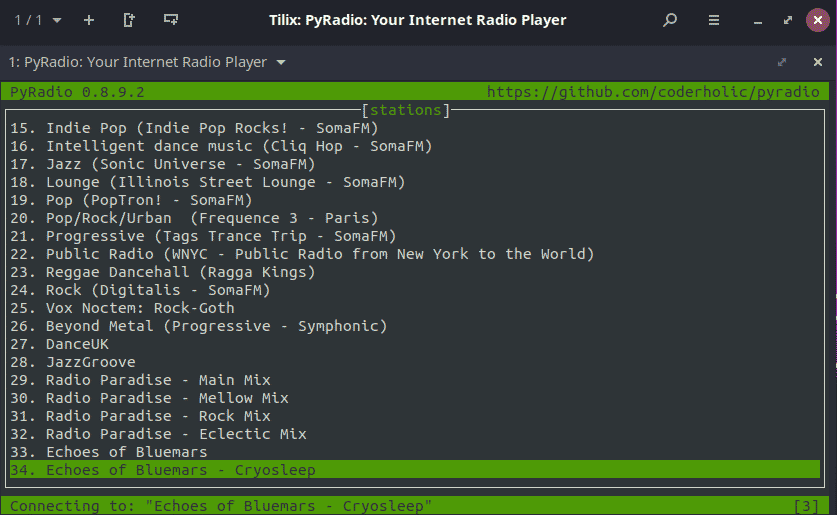Maximize the terminal pane icon
Viewport: 837px width, 515px height.
pos(782,62)
